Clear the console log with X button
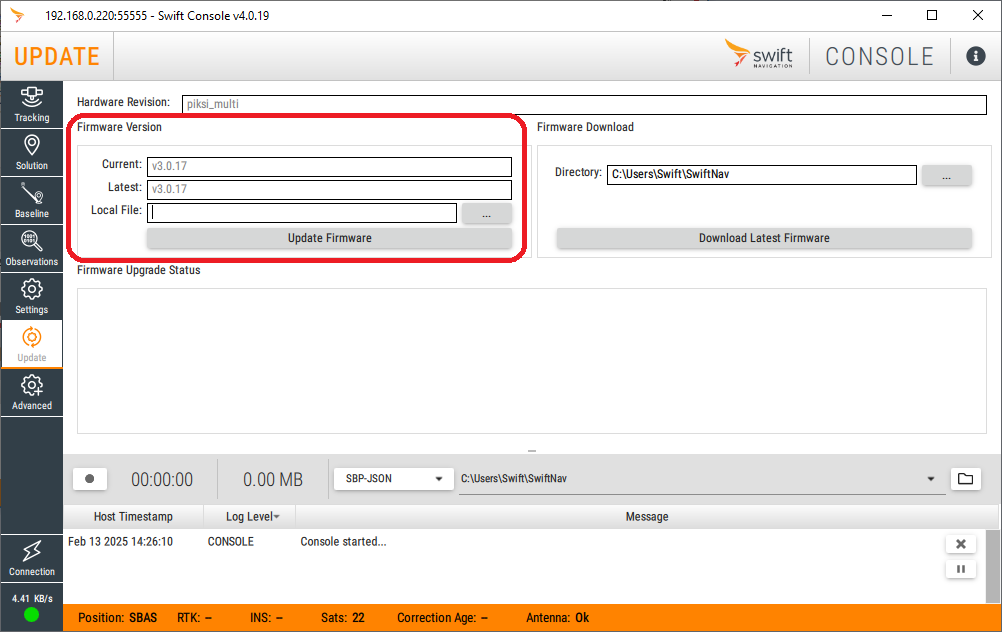Image resolution: width=1002 pixels, height=632 pixels. coord(960,544)
